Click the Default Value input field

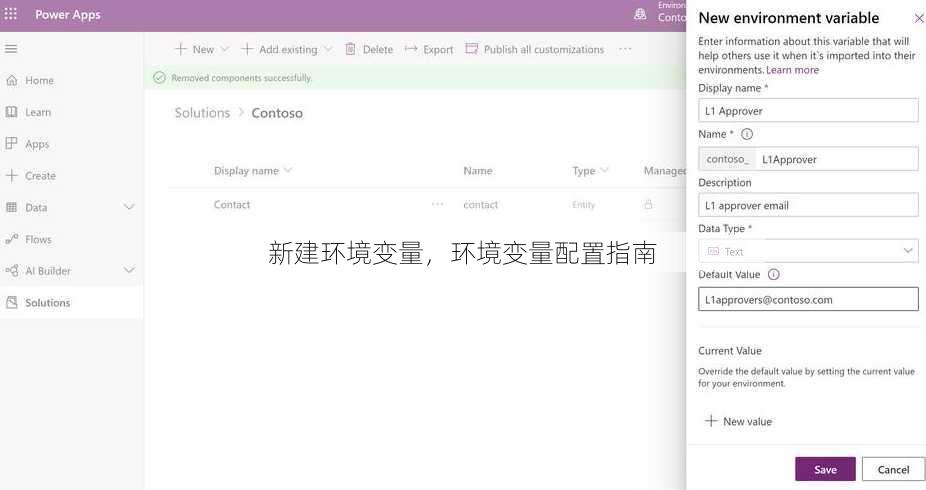[x=808, y=299]
